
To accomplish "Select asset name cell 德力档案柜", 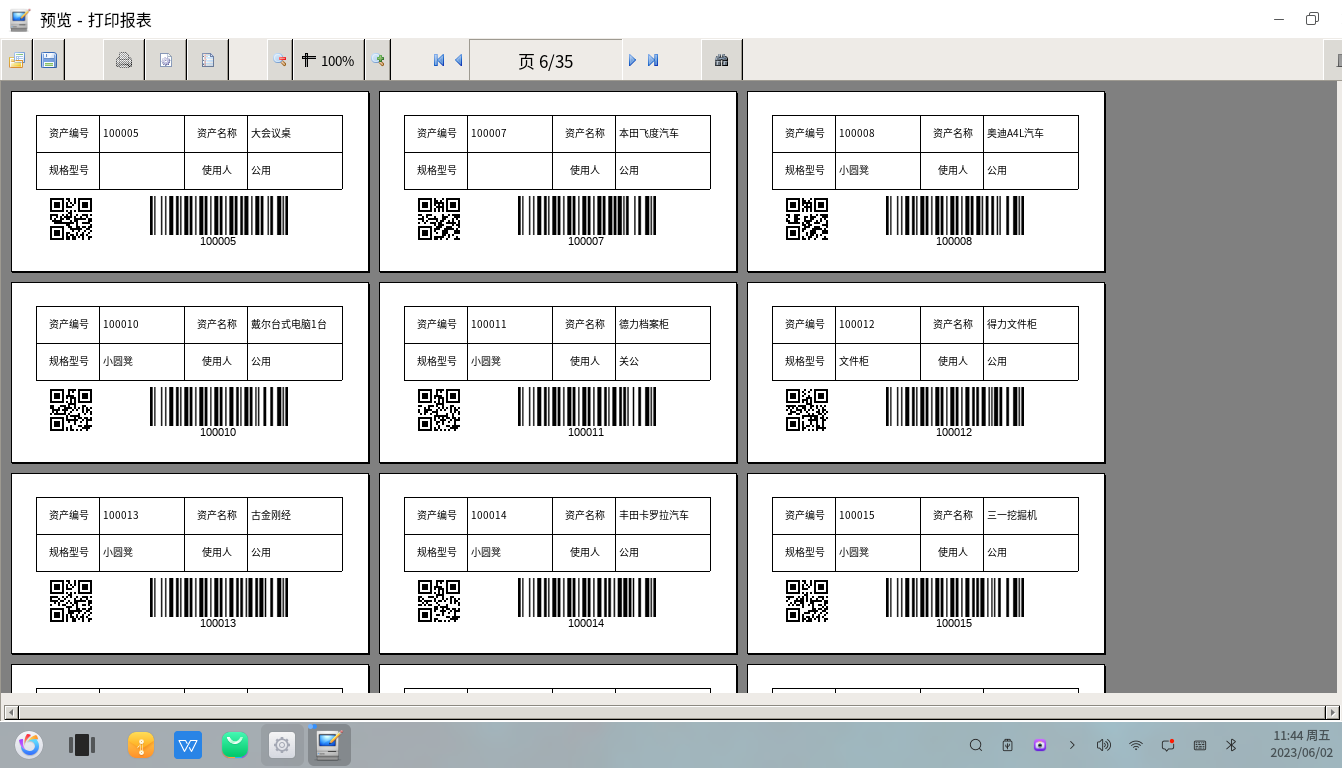I will (663, 325).
